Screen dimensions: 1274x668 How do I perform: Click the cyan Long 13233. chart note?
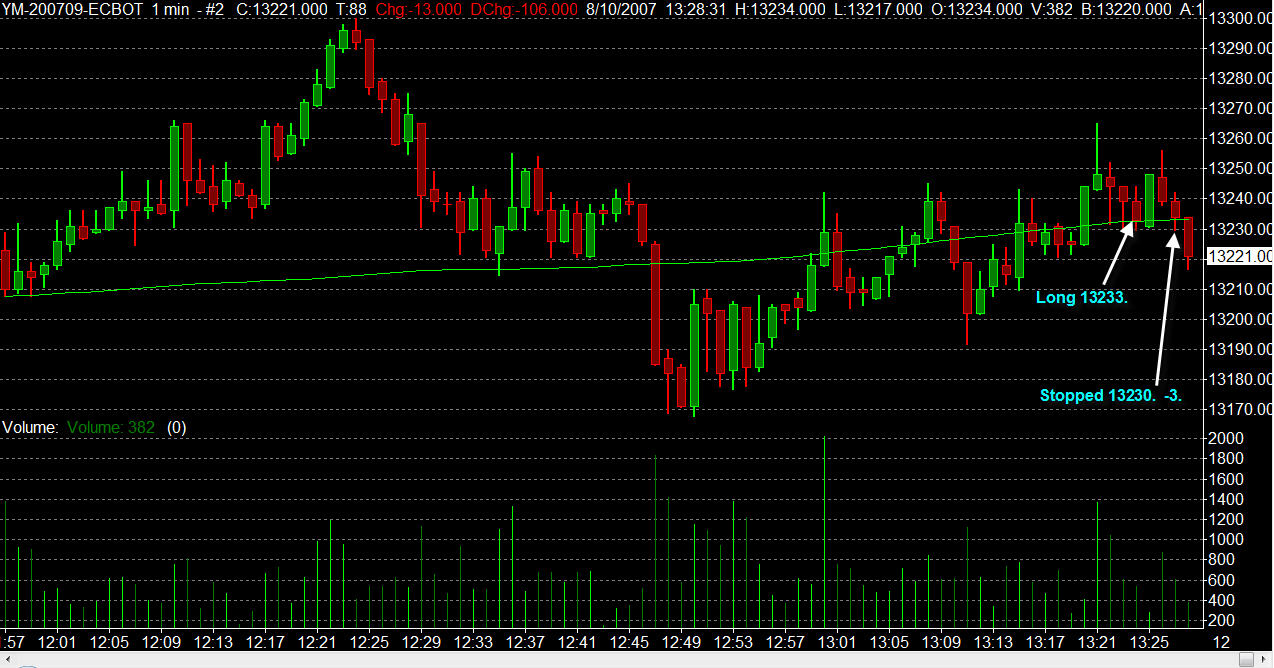(x=1082, y=297)
